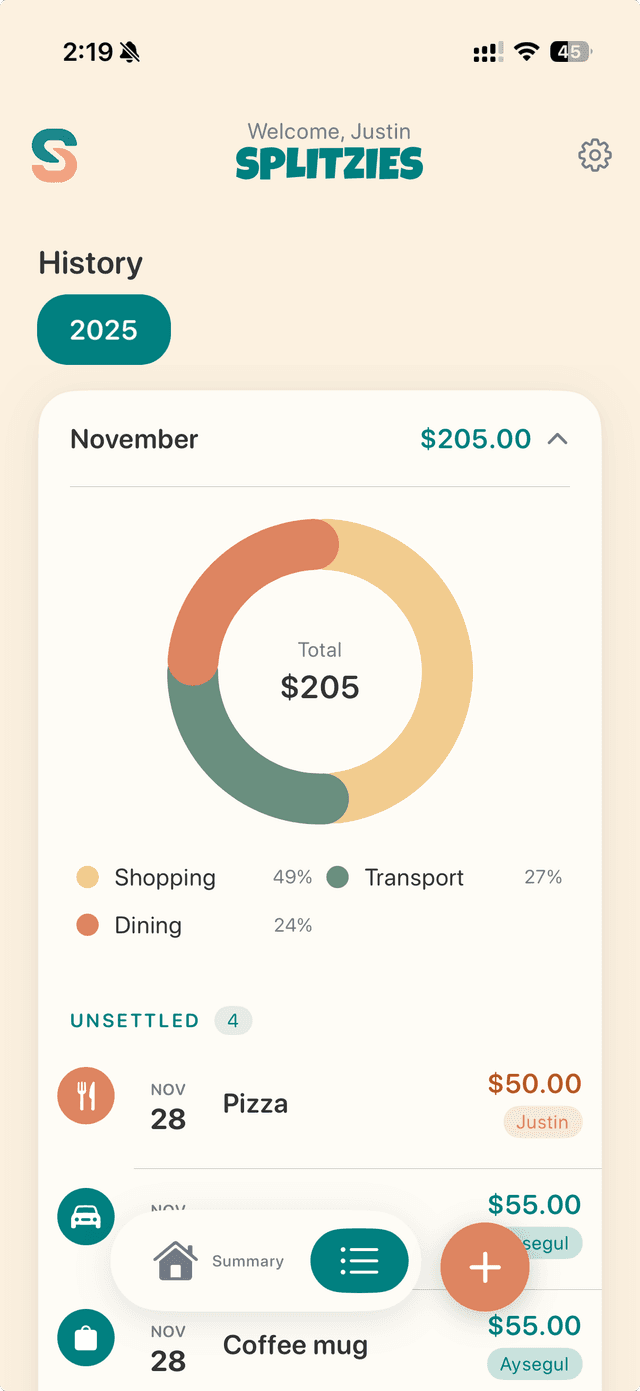640x1391 pixels.
Task: Open the 2025 year selector
Action: pyautogui.click(x=103, y=329)
